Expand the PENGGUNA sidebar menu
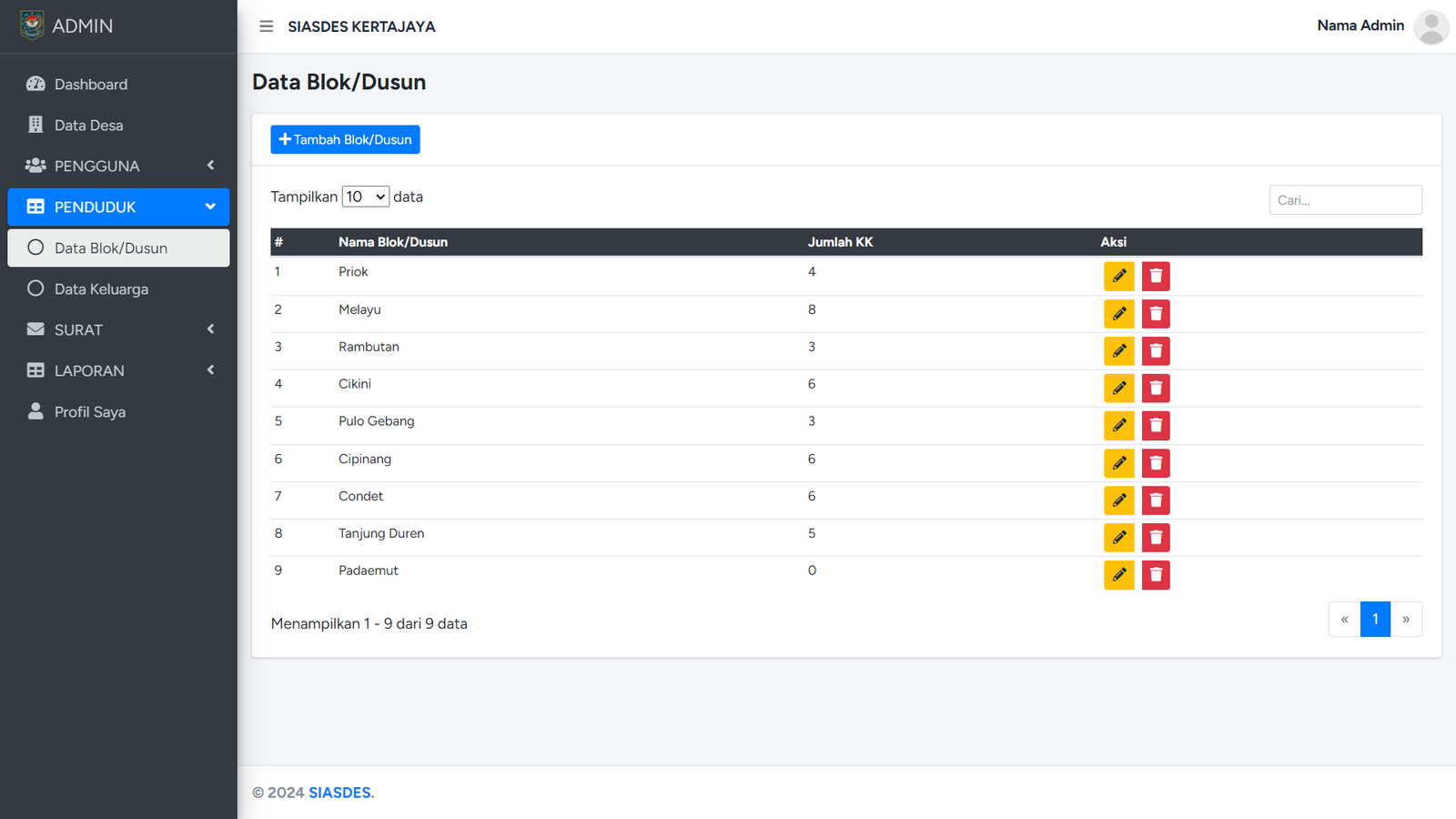This screenshot has height=819, width=1456. pyautogui.click(x=118, y=166)
